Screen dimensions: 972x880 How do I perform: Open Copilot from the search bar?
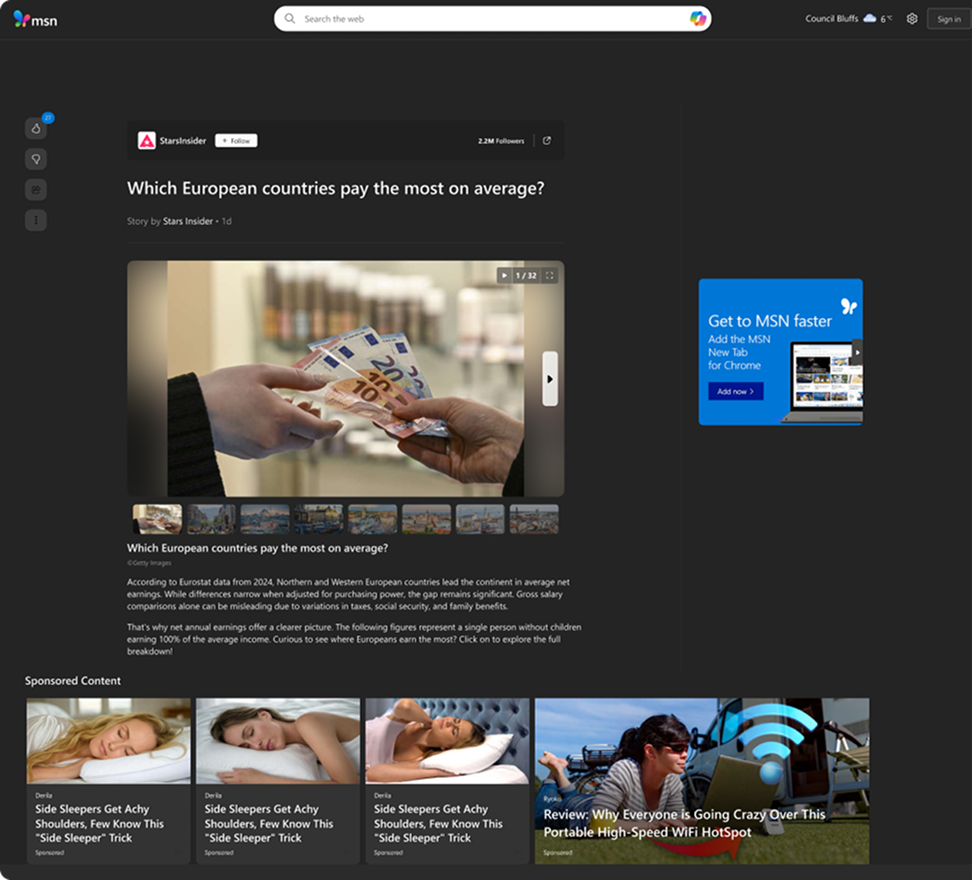[698, 19]
